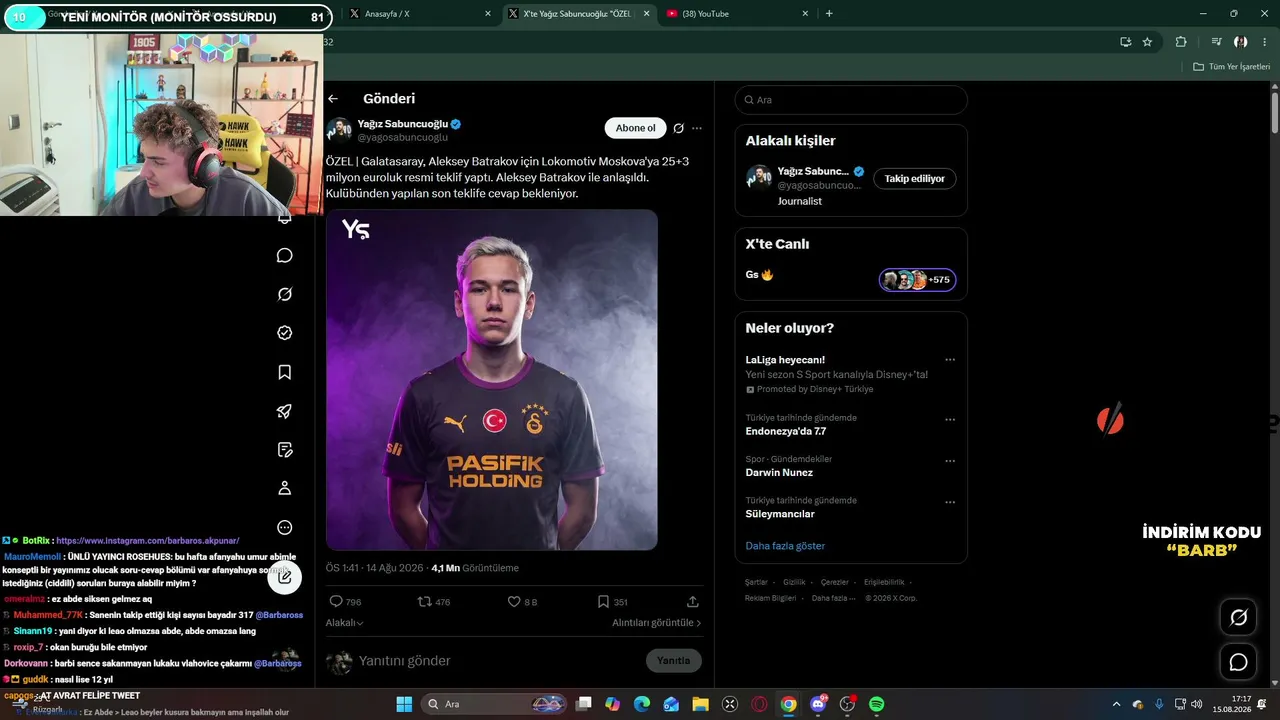
Task: Open Grok icon in X left sidebar
Action: point(285,294)
